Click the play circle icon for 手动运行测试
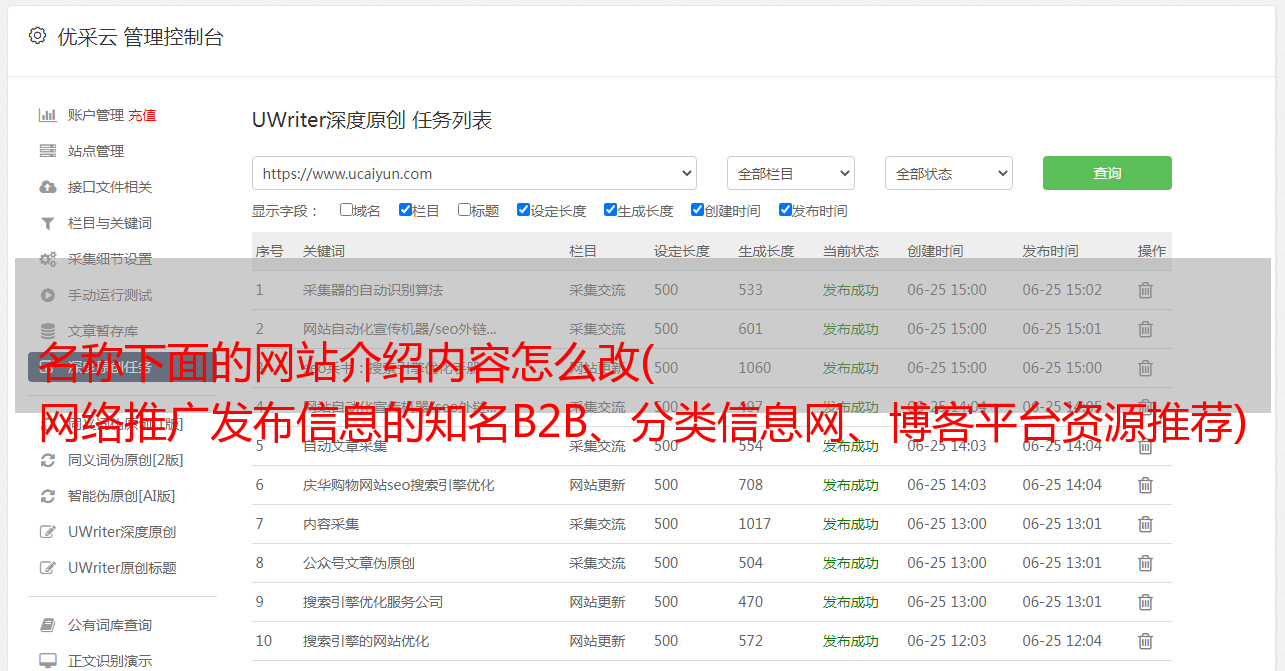This screenshot has width=1285, height=671. (x=47, y=295)
